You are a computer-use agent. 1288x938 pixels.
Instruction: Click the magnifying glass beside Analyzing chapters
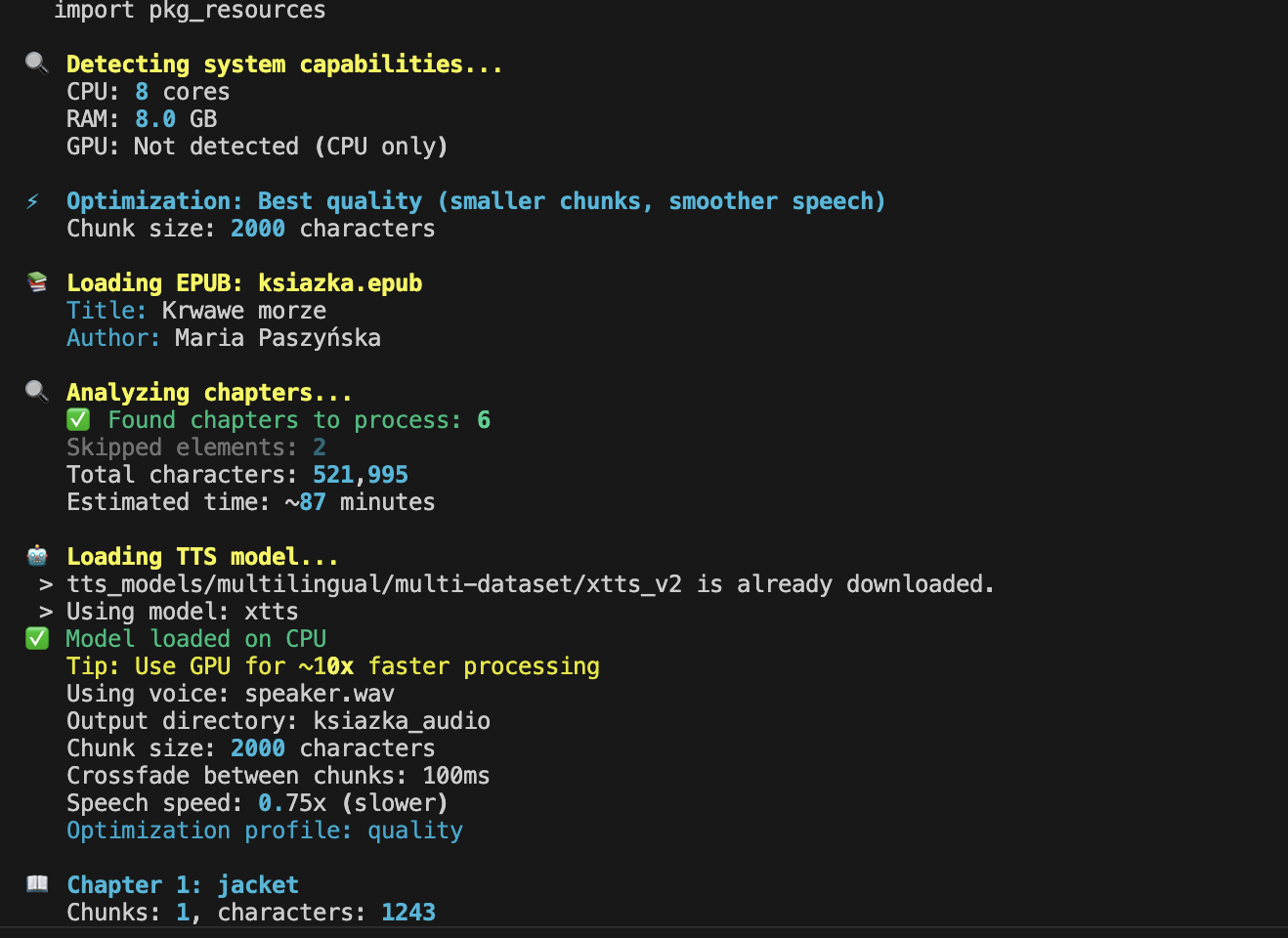pyautogui.click(x=37, y=392)
